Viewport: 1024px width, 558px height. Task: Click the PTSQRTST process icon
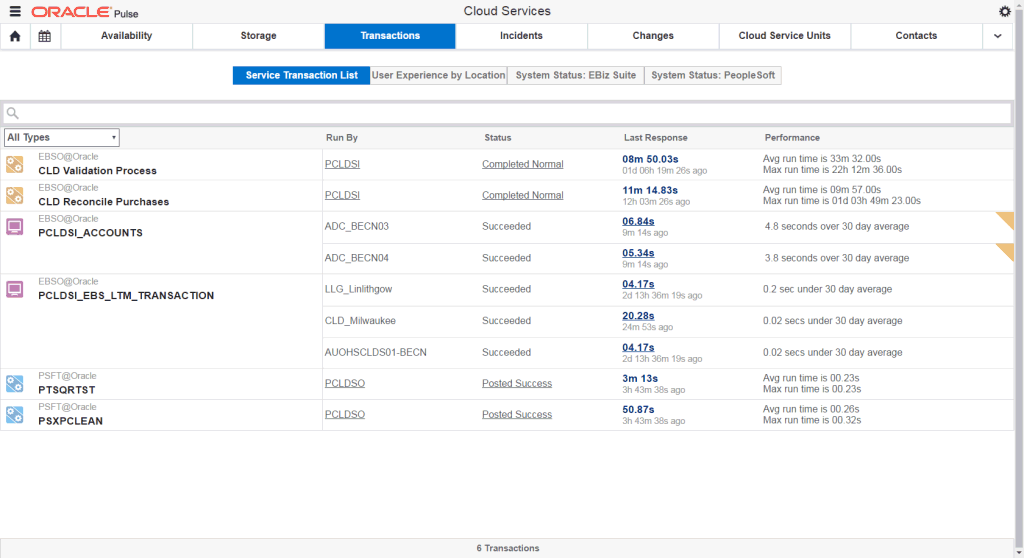click(14, 384)
